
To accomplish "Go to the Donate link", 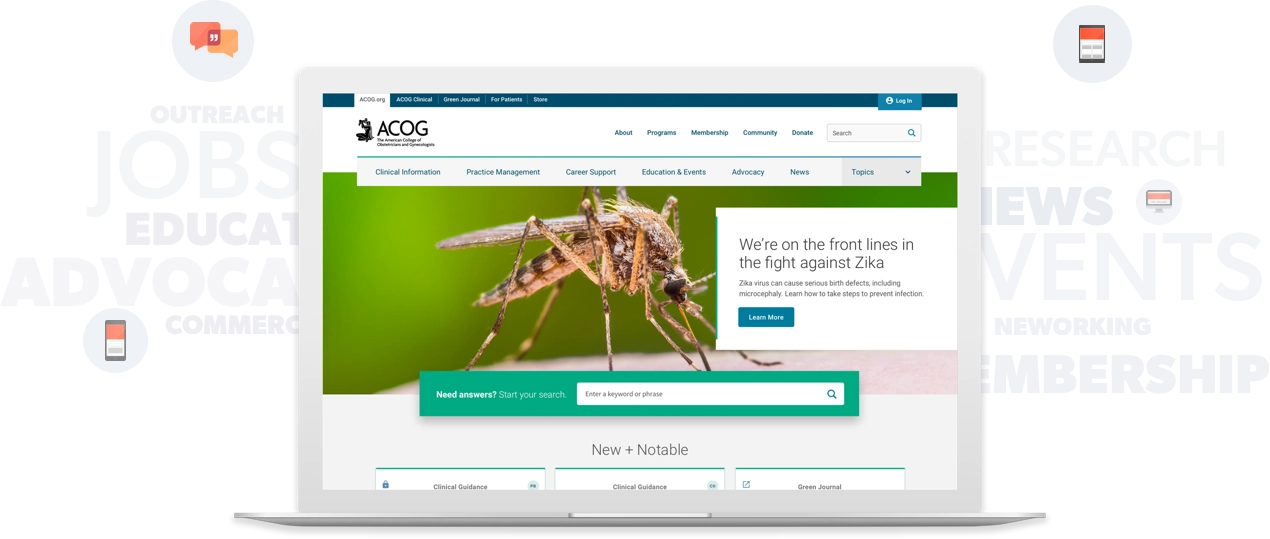I will pyautogui.click(x=802, y=133).
